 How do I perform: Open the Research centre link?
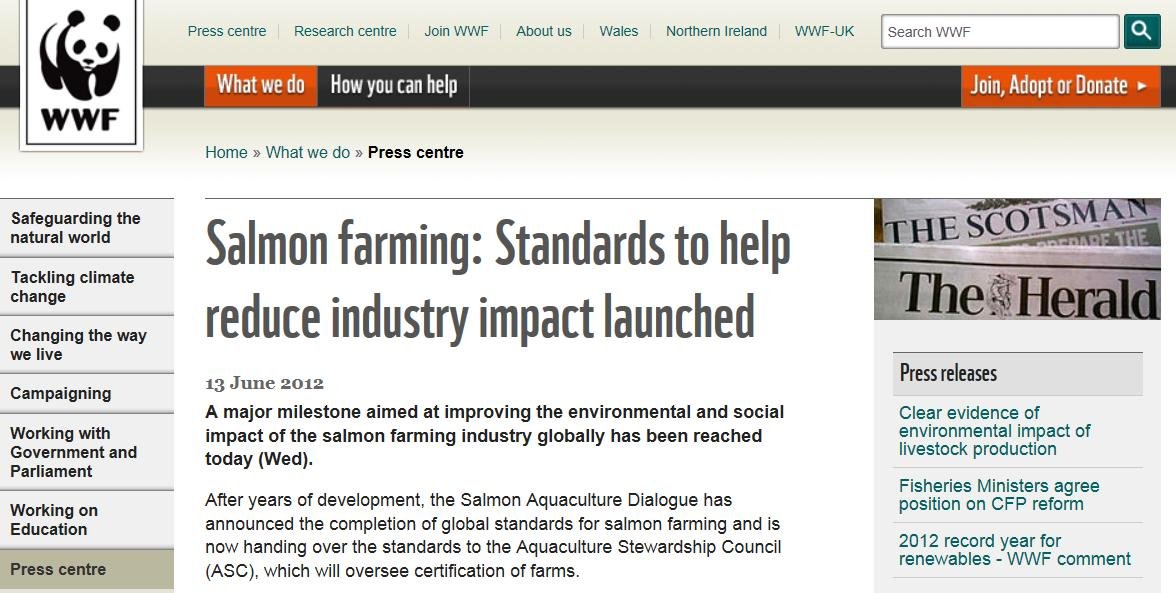click(345, 31)
